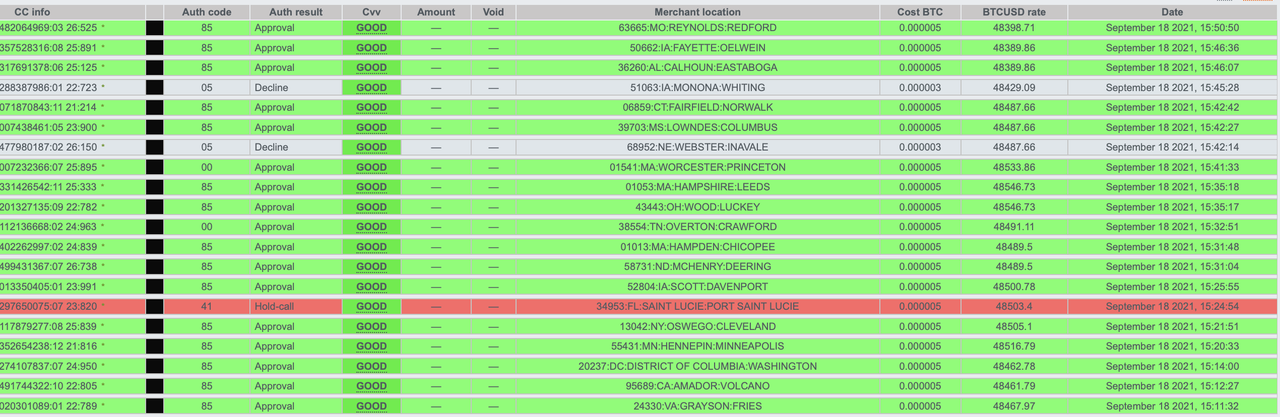Click date September 18 2021, 15:45:28

click(x=1172, y=88)
